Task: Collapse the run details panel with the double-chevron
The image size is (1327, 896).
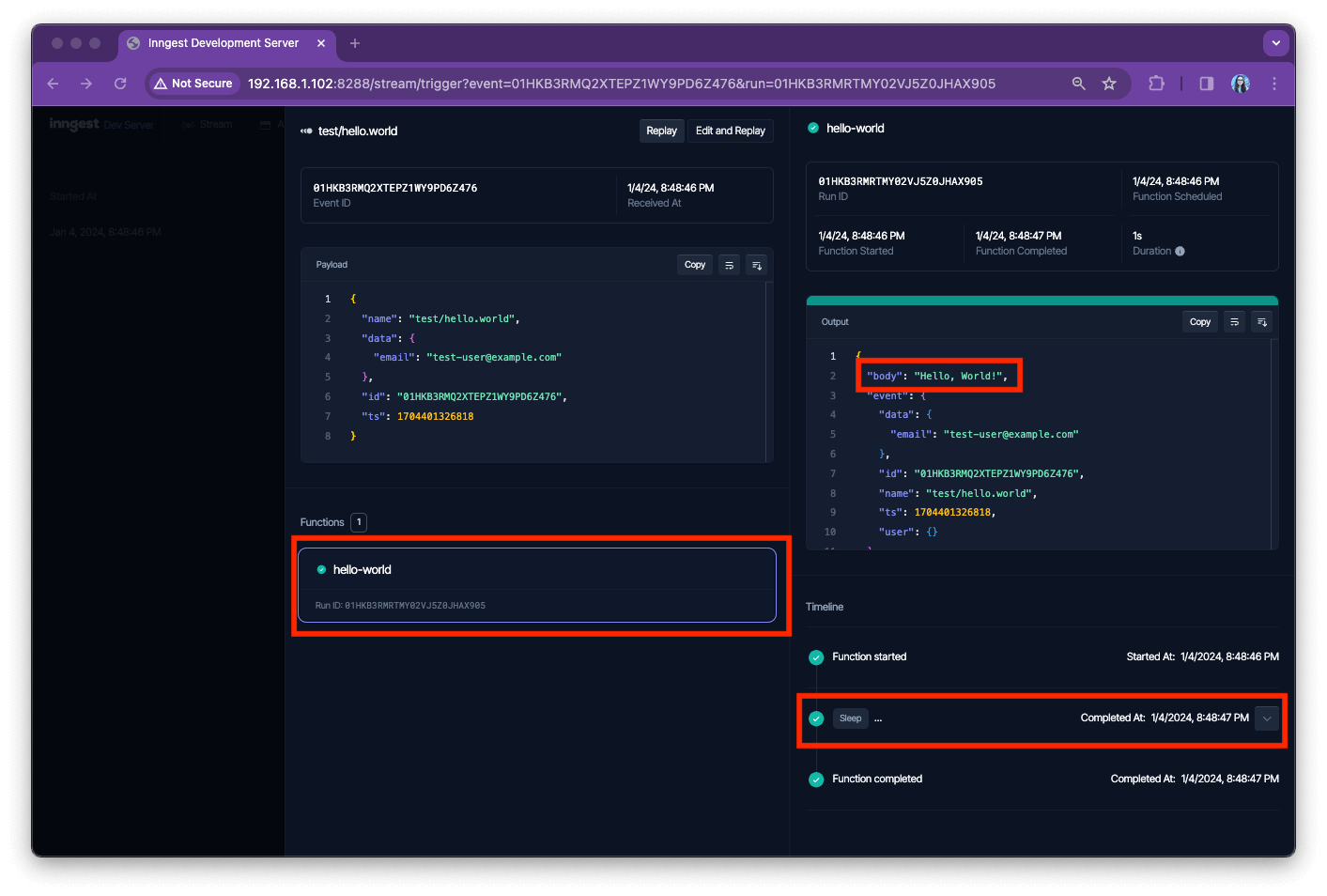Action: (306, 131)
